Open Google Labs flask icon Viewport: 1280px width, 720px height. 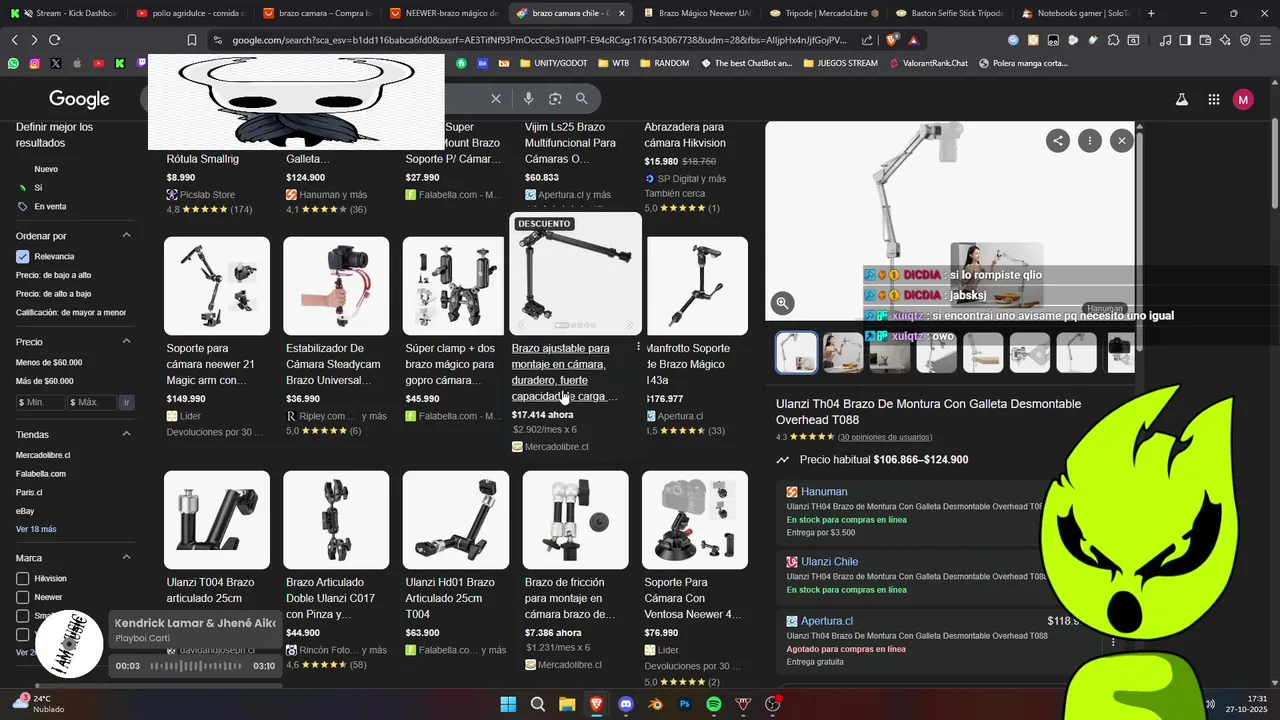(x=1181, y=99)
